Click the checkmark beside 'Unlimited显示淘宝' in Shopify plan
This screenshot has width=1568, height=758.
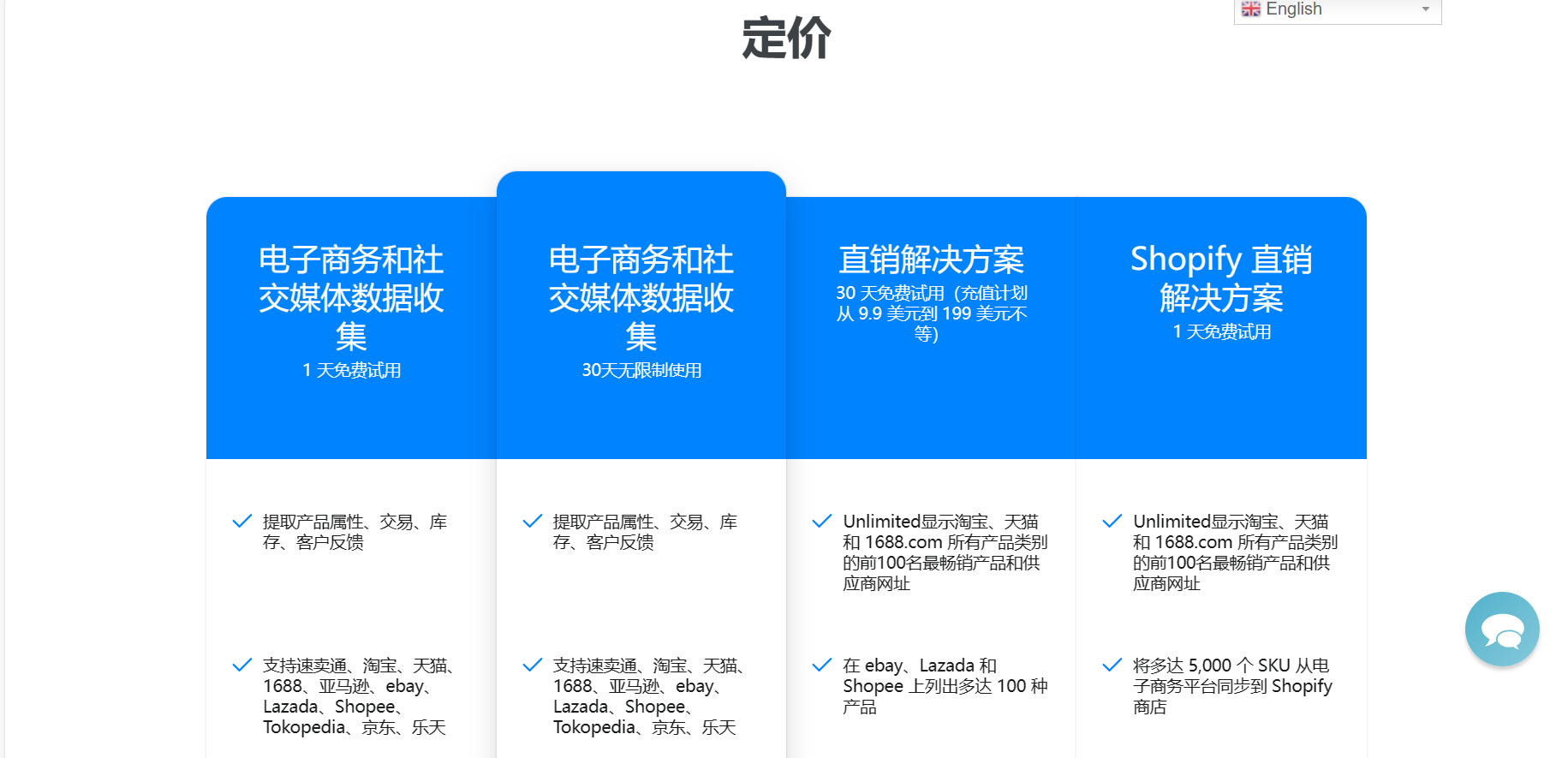click(x=1112, y=521)
